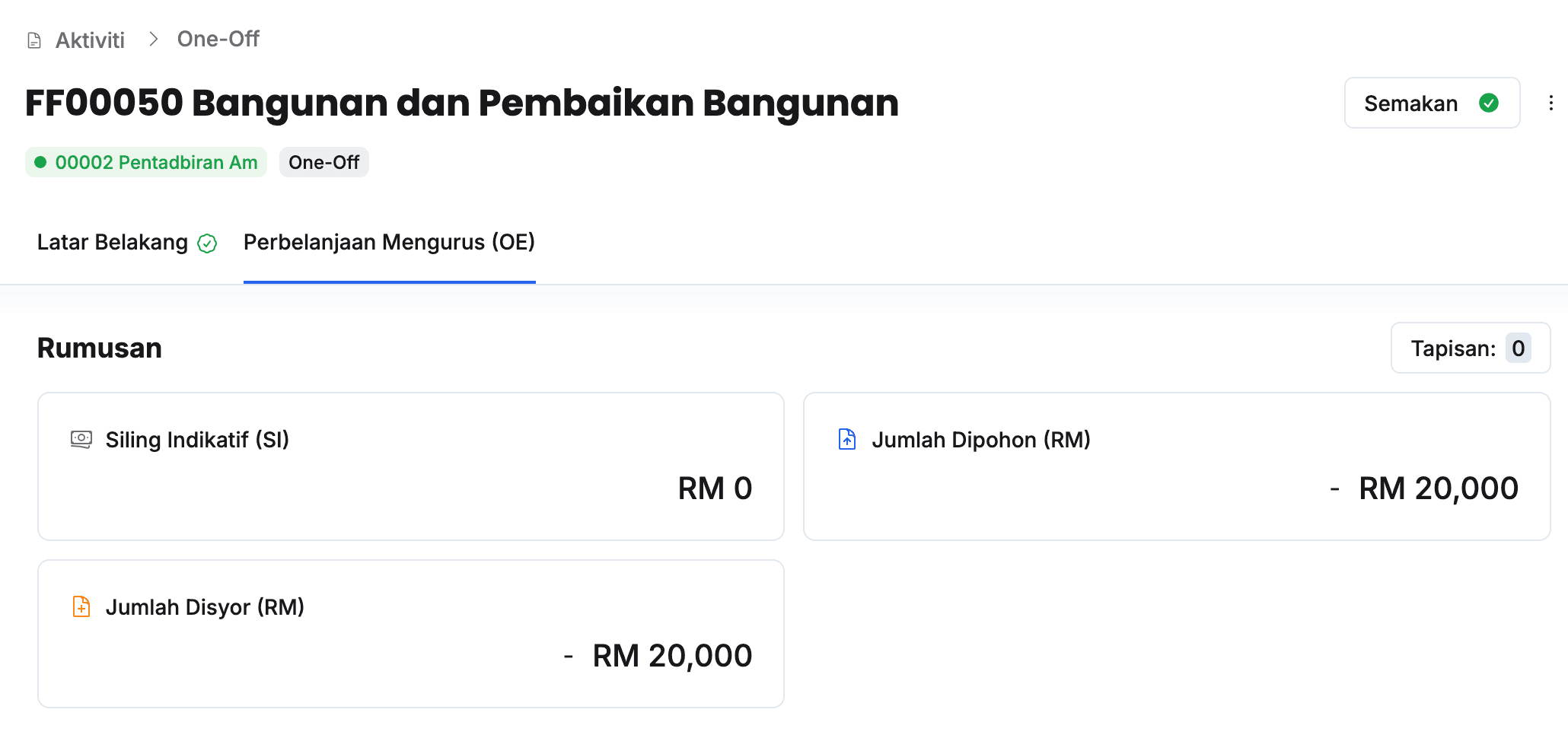The image size is (1568, 735).
Task: Click the Jumlah Dipohon RM 20,000 amount
Action: [1438, 488]
